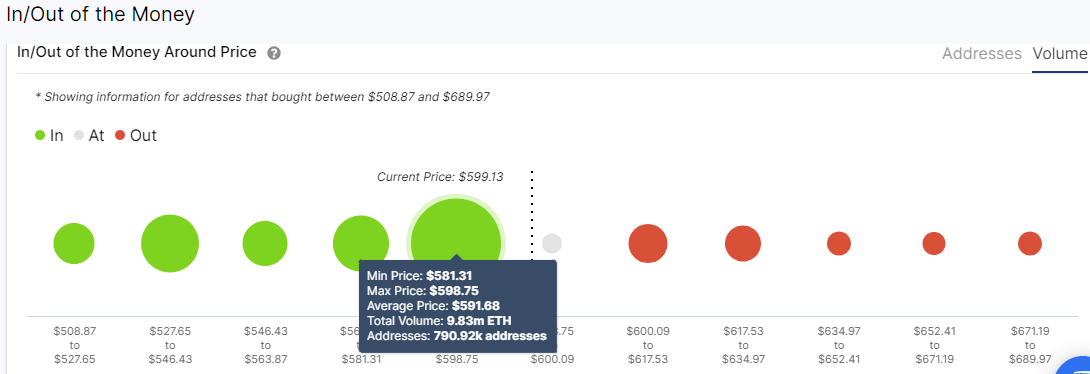Select the Volume tab
Image resolution: width=1090 pixels, height=374 pixels.
[1060, 54]
